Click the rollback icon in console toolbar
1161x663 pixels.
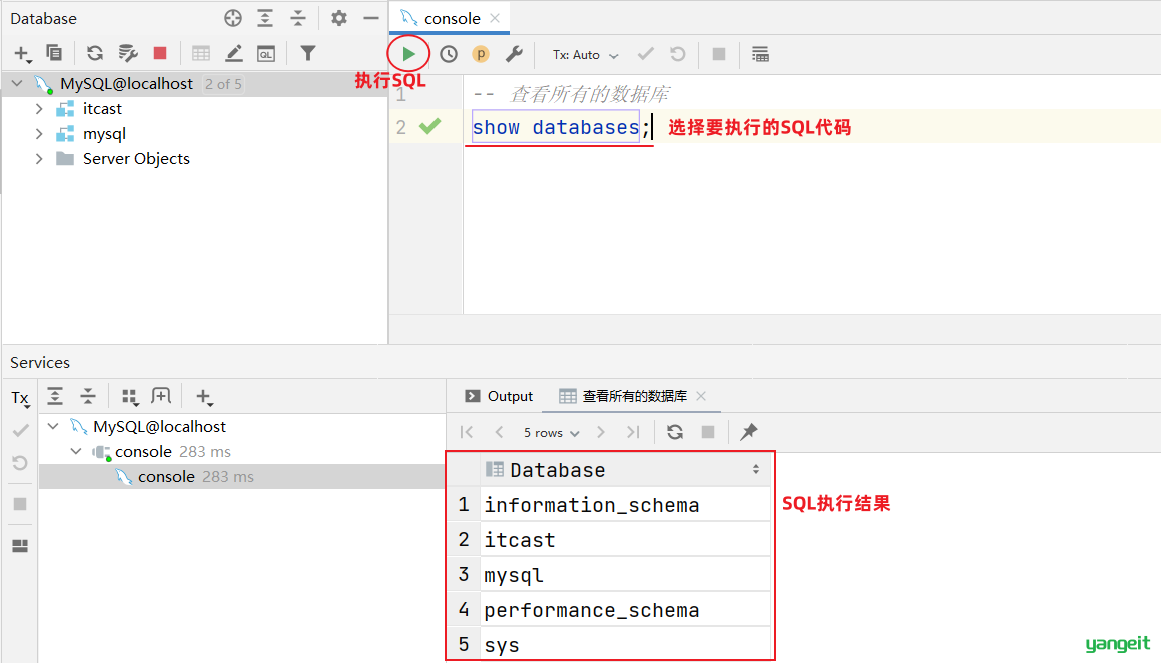(x=677, y=54)
